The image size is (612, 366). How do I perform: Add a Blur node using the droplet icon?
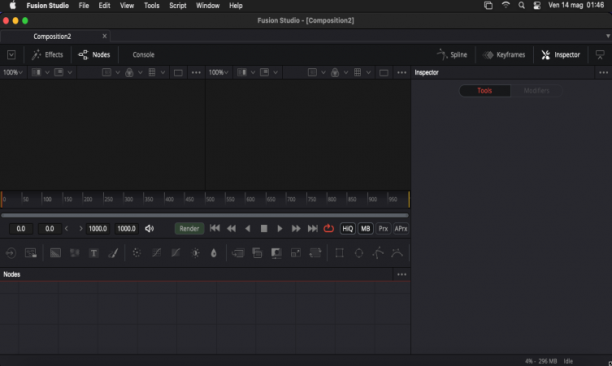pyautogui.click(x=213, y=253)
